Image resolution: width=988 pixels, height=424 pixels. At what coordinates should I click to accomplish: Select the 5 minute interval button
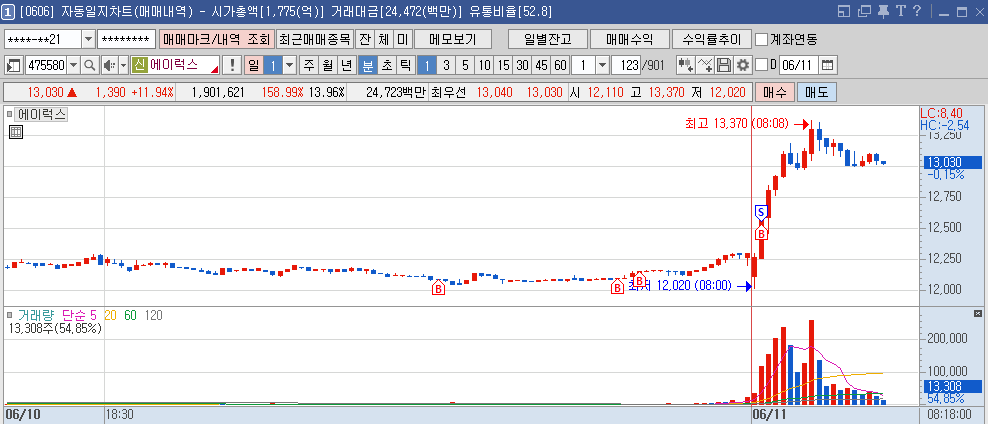pyautogui.click(x=465, y=65)
